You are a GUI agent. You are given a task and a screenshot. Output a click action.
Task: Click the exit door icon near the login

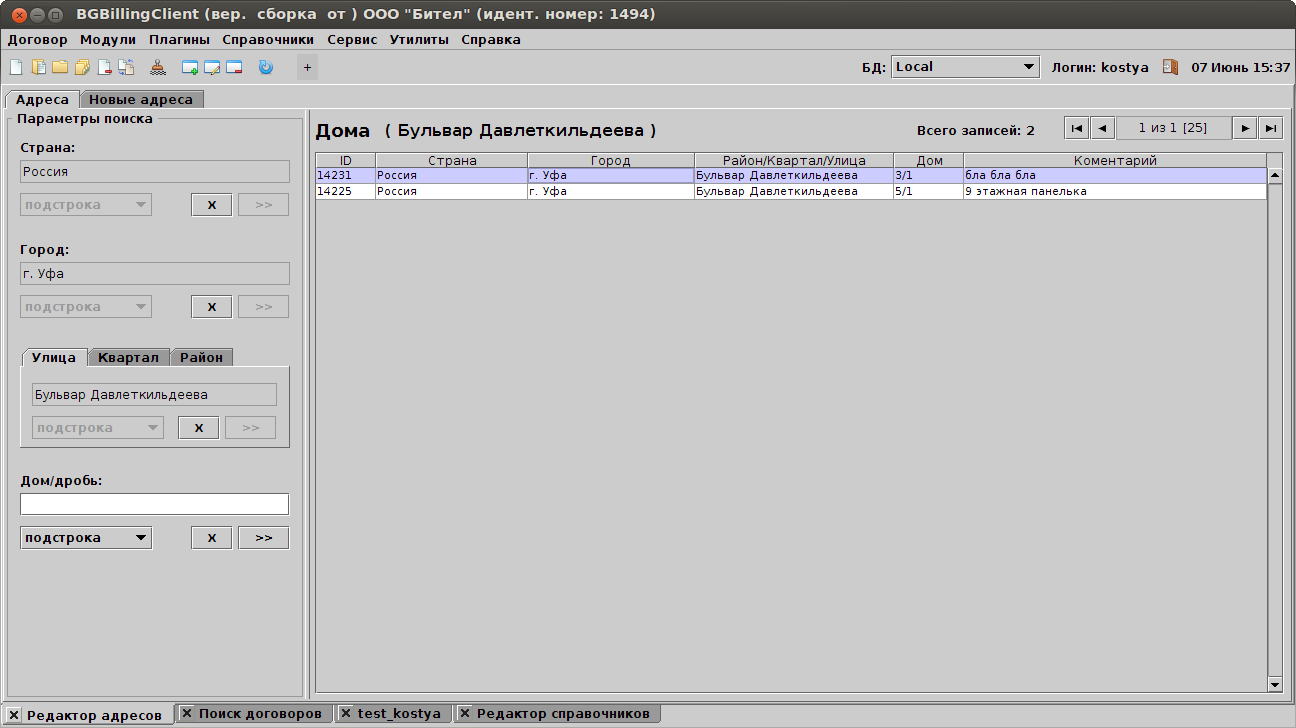pyautogui.click(x=1170, y=67)
